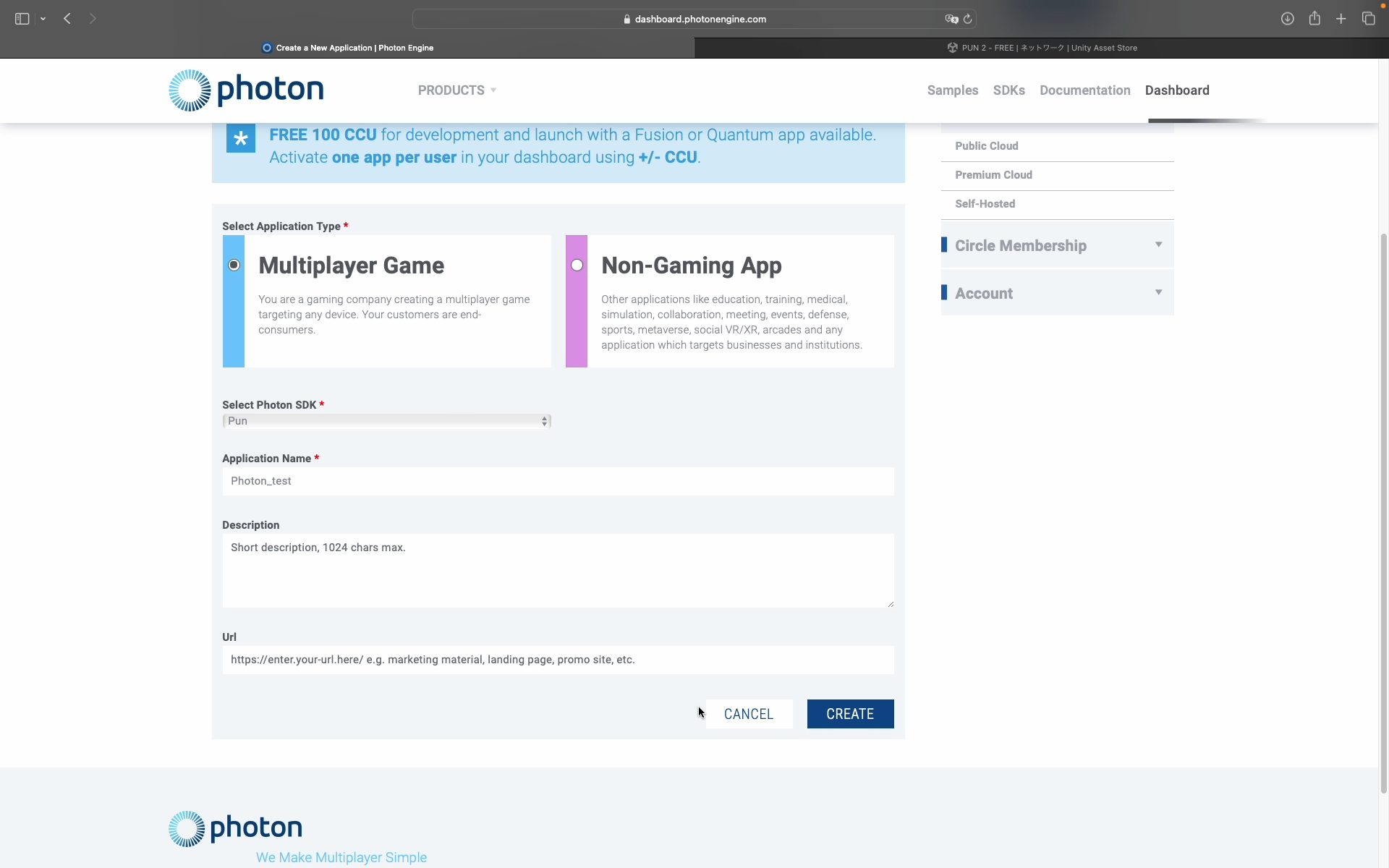
Task: Click the lock icon in the address bar
Action: click(627, 20)
